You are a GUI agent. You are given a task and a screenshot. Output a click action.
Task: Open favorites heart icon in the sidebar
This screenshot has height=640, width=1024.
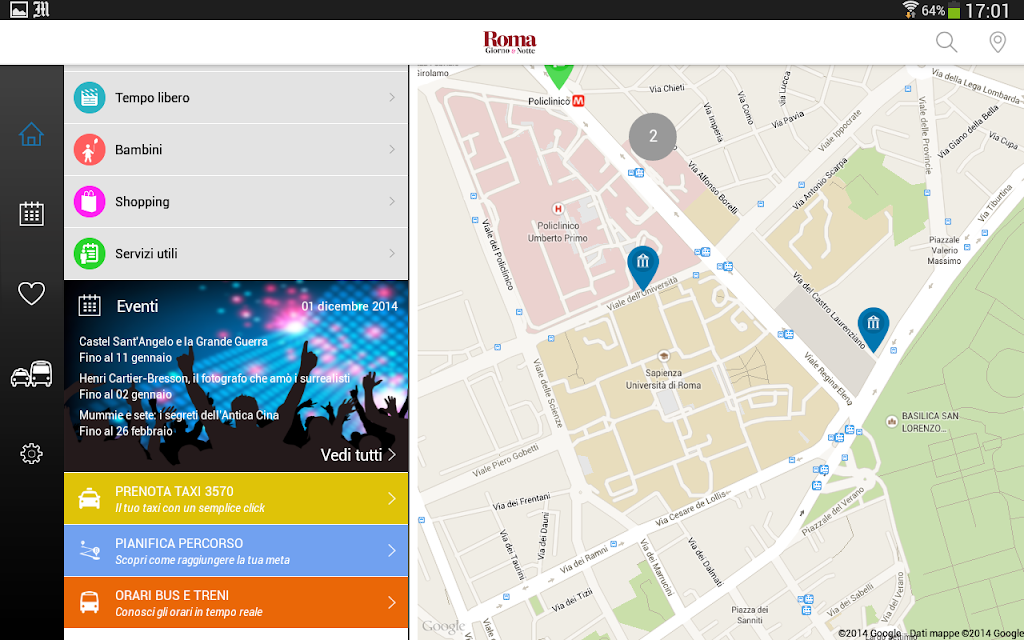31,293
